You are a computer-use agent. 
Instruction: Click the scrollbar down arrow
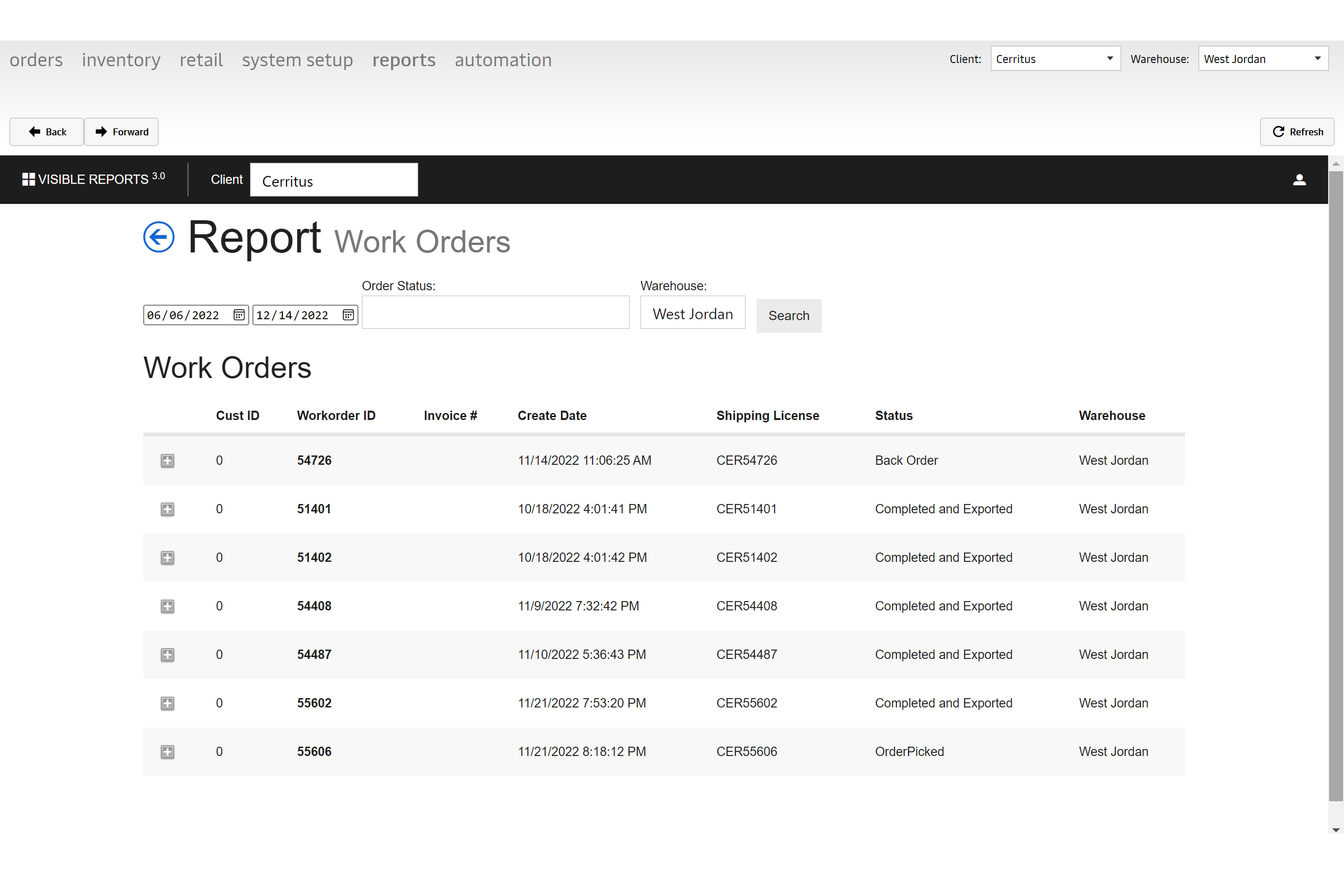coord(1336,829)
